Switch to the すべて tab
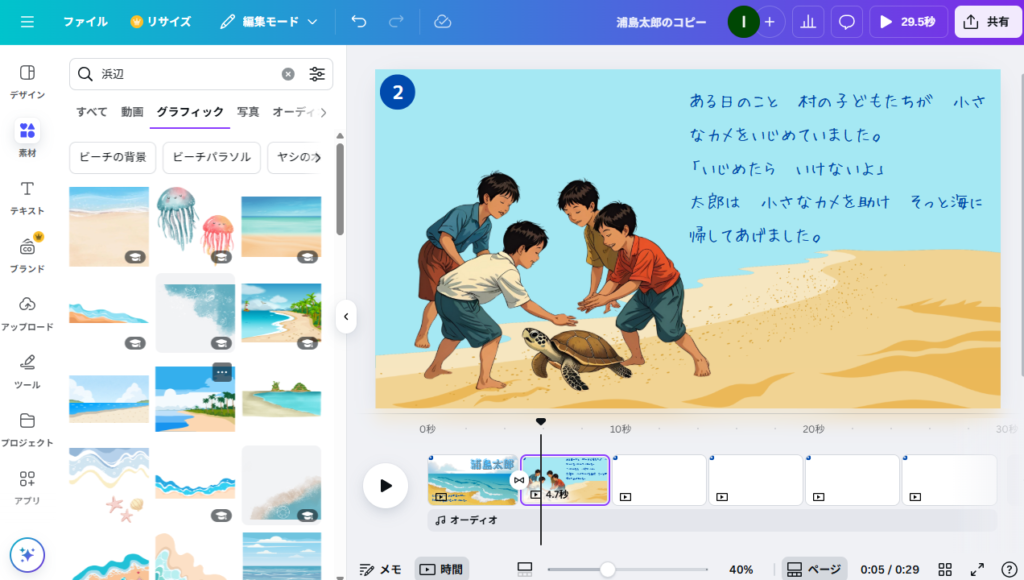The image size is (1024, 580). click(x=91, y=112)
